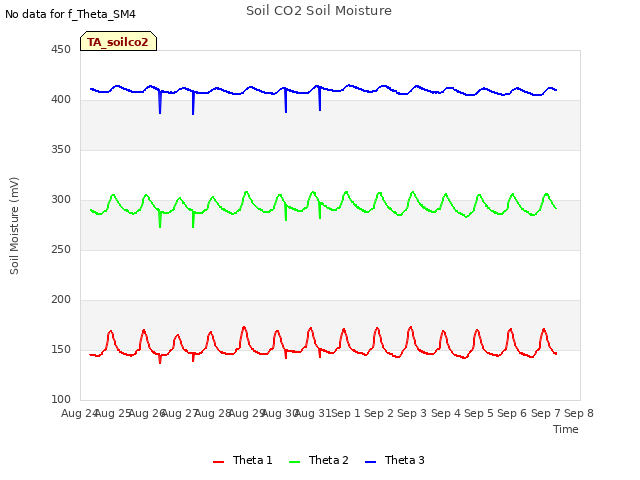Click the 200 y-axis label

click(61, 300)
